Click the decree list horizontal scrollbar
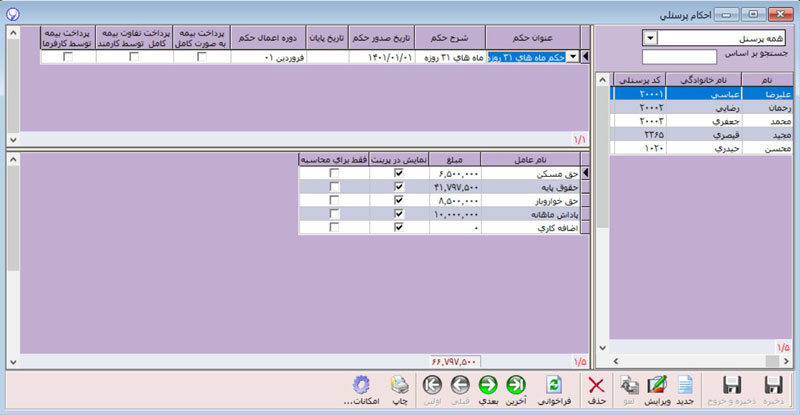Image resolution: width=800 pixels, height=415 pixels. tap(300, 138)
